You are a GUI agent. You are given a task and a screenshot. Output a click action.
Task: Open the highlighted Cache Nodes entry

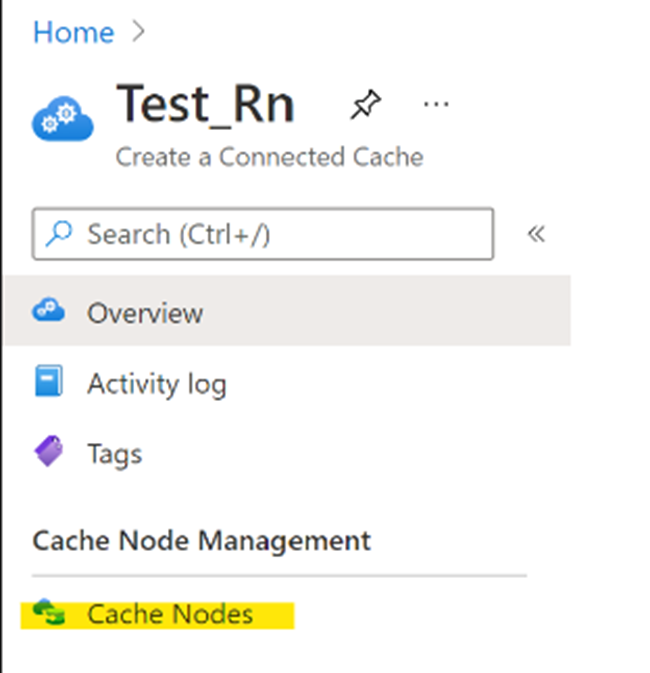click(158, 615)
